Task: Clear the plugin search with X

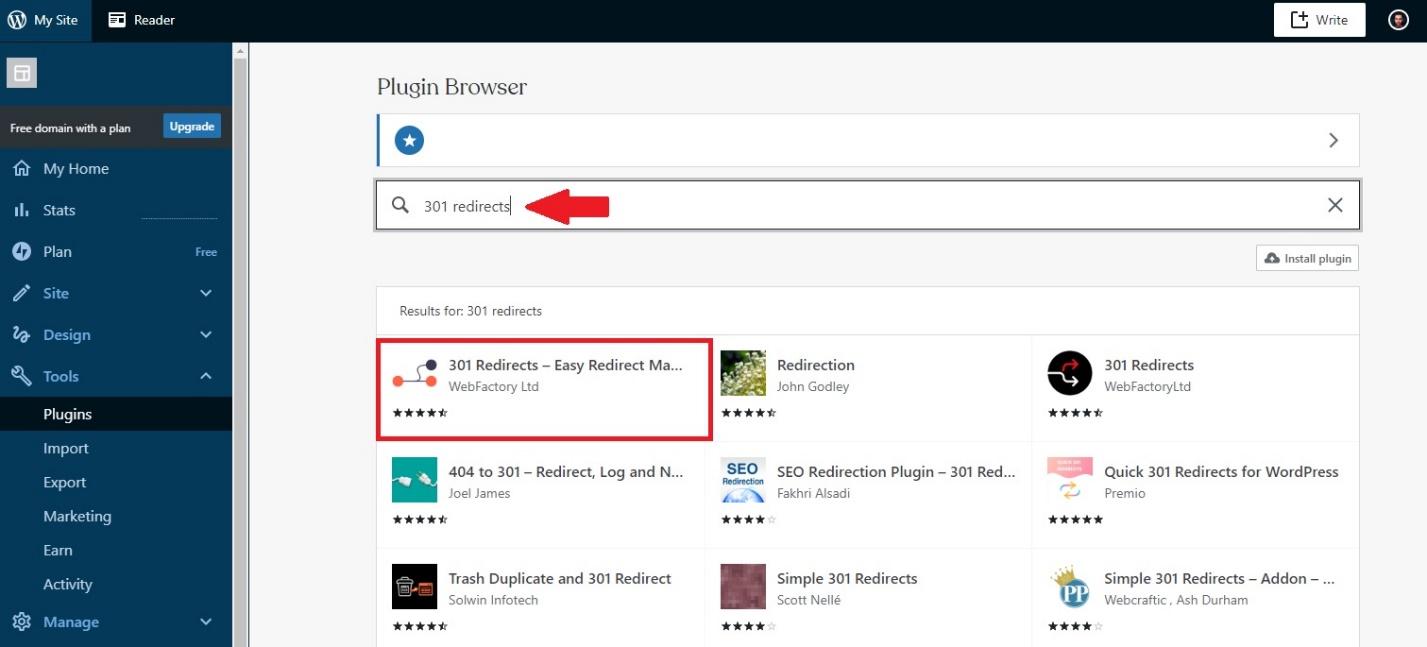Action: pyautogui.click(x=1335, y=205)
